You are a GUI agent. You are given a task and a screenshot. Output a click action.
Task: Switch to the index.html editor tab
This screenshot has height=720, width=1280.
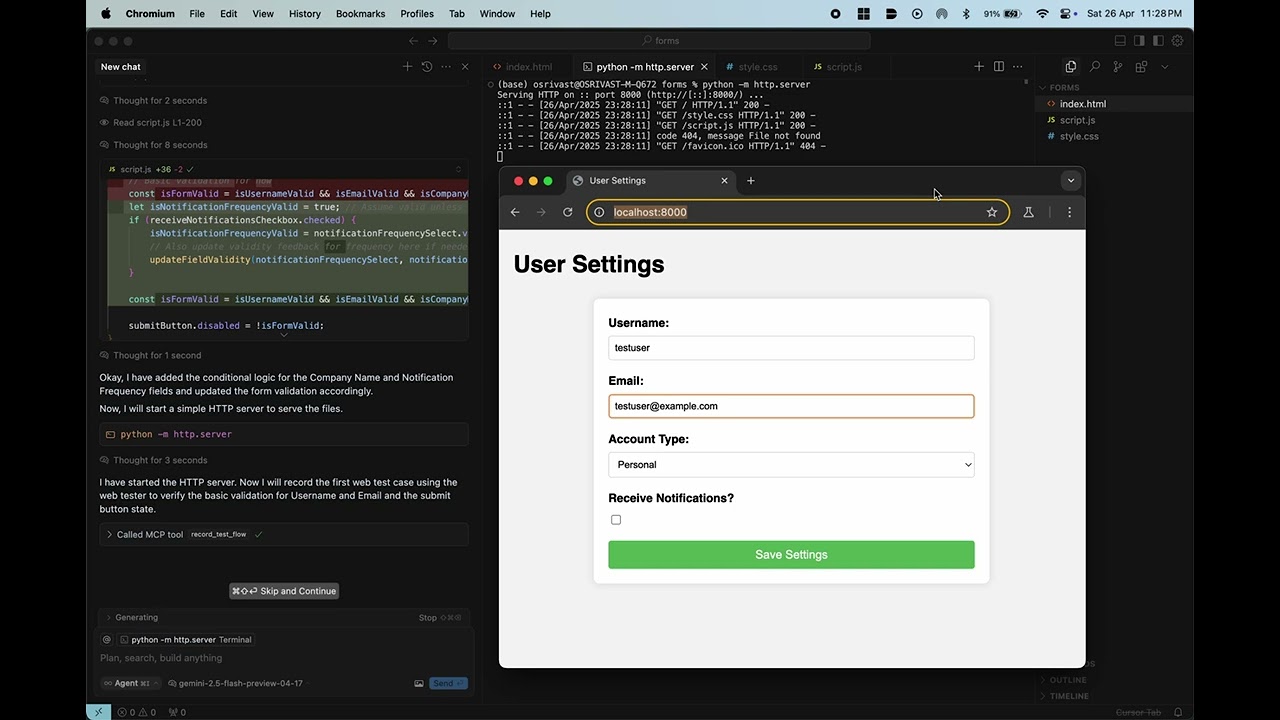[x=523, y=67]
